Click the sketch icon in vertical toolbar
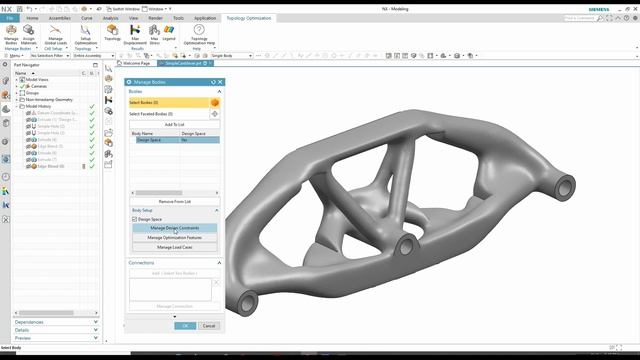 point(108,68)
